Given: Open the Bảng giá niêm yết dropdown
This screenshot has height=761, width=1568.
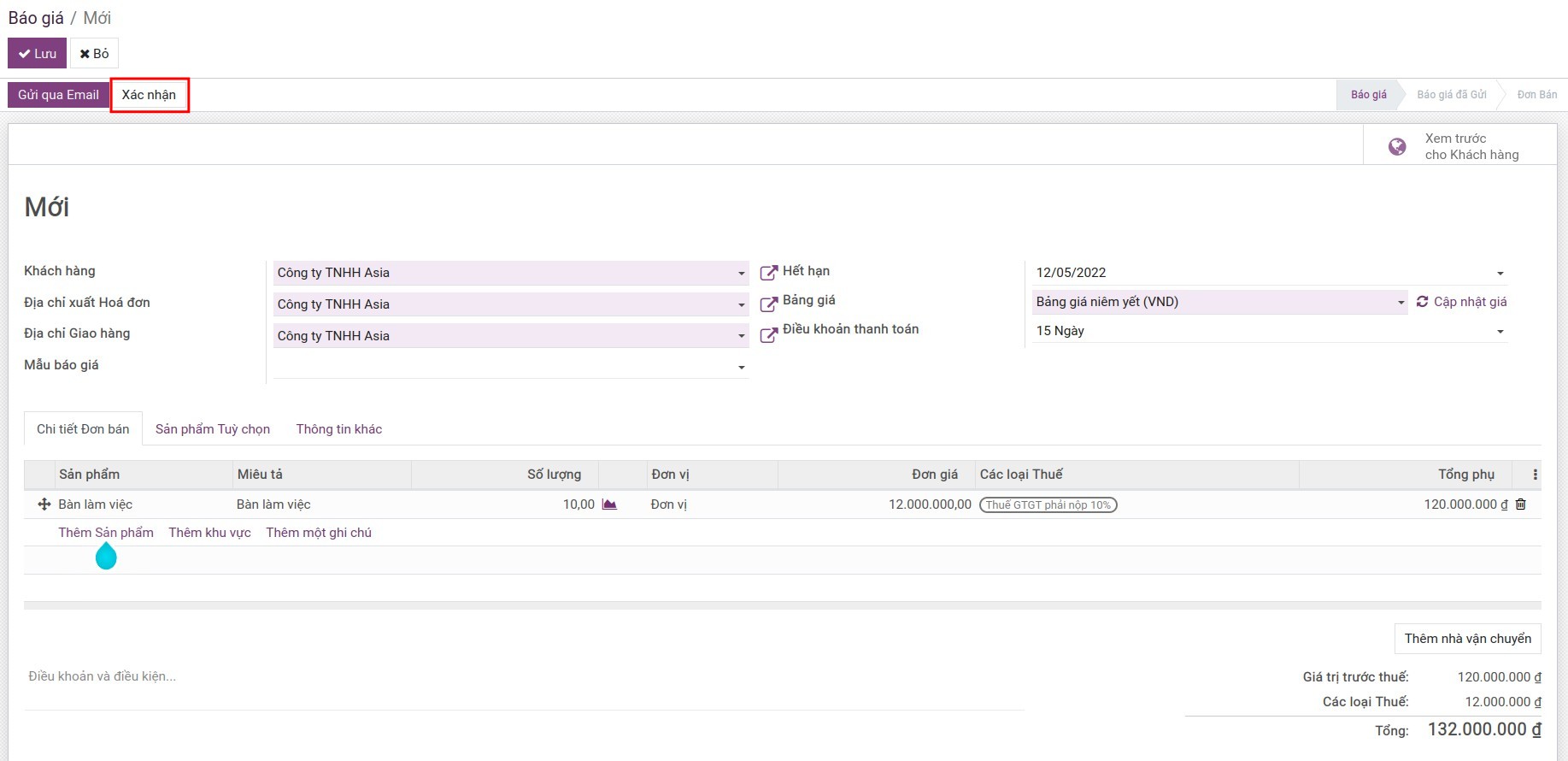Looking at the screenshot, I should coord(1401,303).
